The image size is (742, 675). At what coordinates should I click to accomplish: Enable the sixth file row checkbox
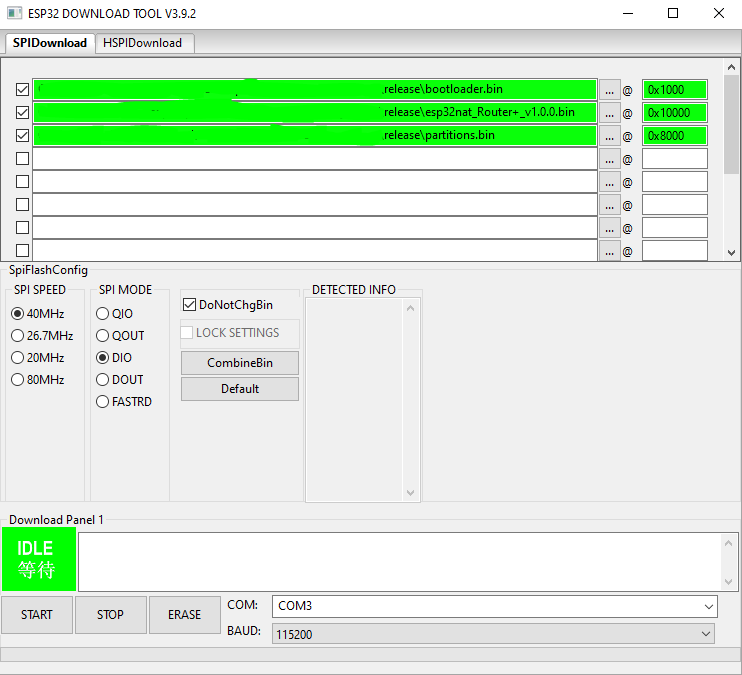(x=22, y=204)
